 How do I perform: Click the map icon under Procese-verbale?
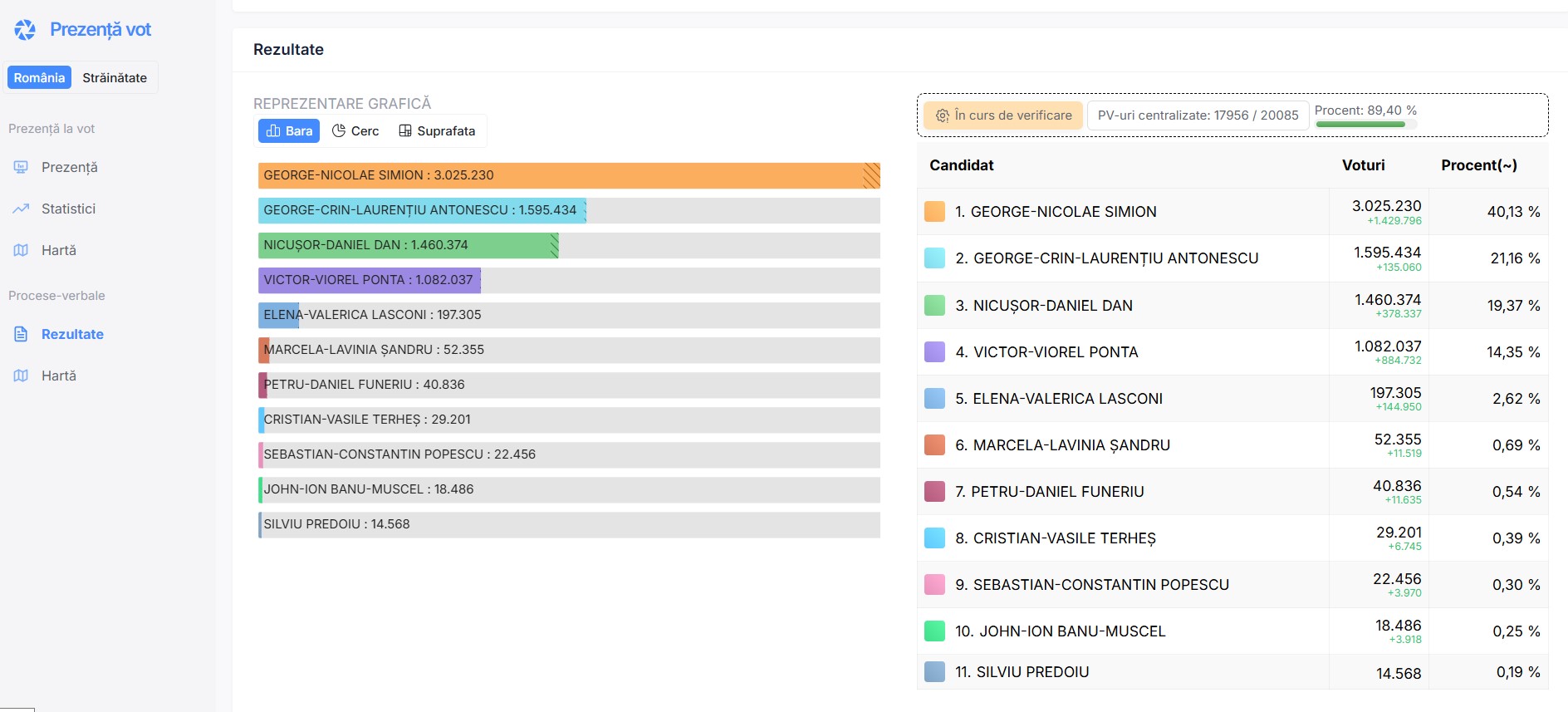(21, 376)
